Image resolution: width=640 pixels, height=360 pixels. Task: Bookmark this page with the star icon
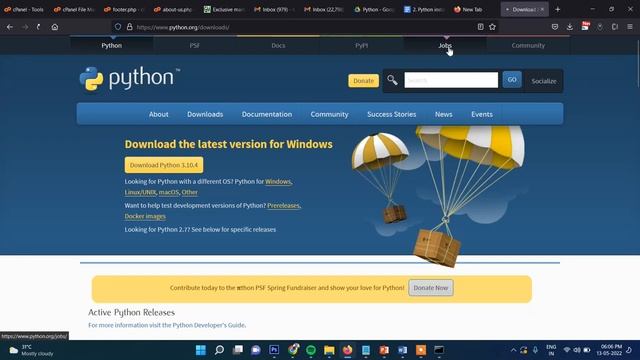point(492,27)
